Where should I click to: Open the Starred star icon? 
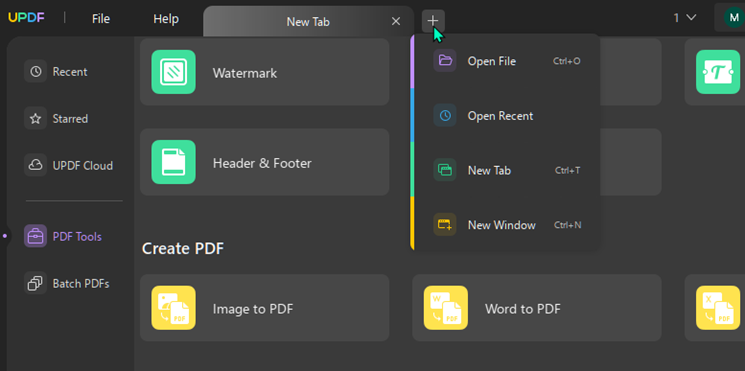36,118
